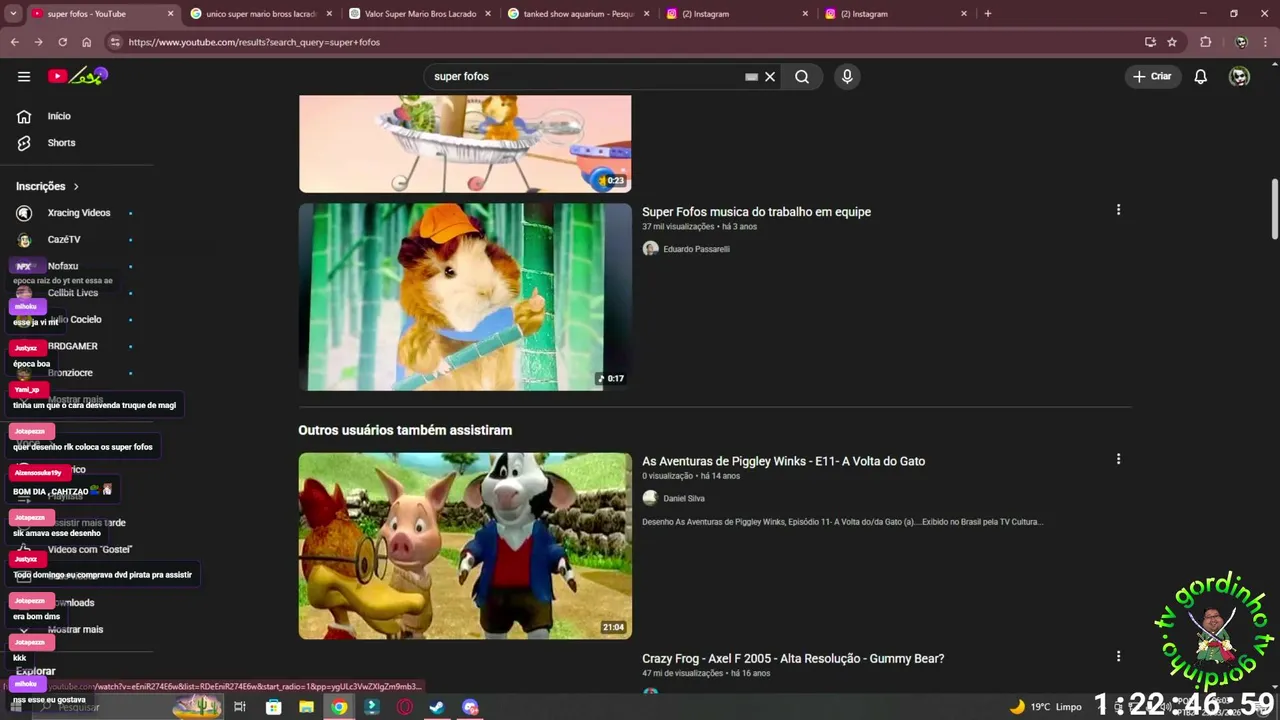Screen dimensions: 1280x720
Task: Open title Super Fofos musica do trabalho em equipe
Action: point(756,212)
